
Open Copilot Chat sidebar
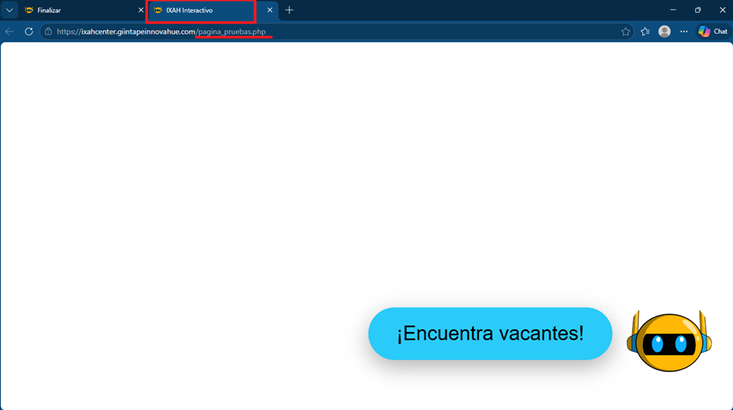[713, 31]
